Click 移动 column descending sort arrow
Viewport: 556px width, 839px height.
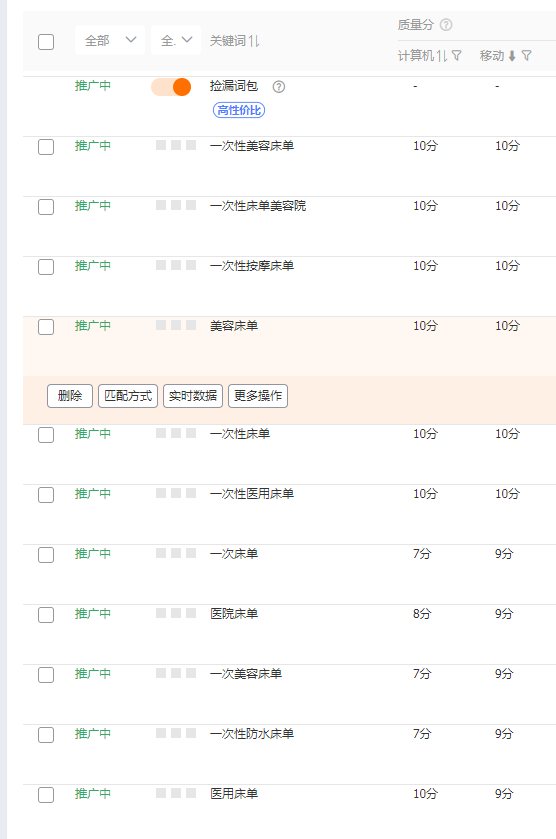[512, 56]
